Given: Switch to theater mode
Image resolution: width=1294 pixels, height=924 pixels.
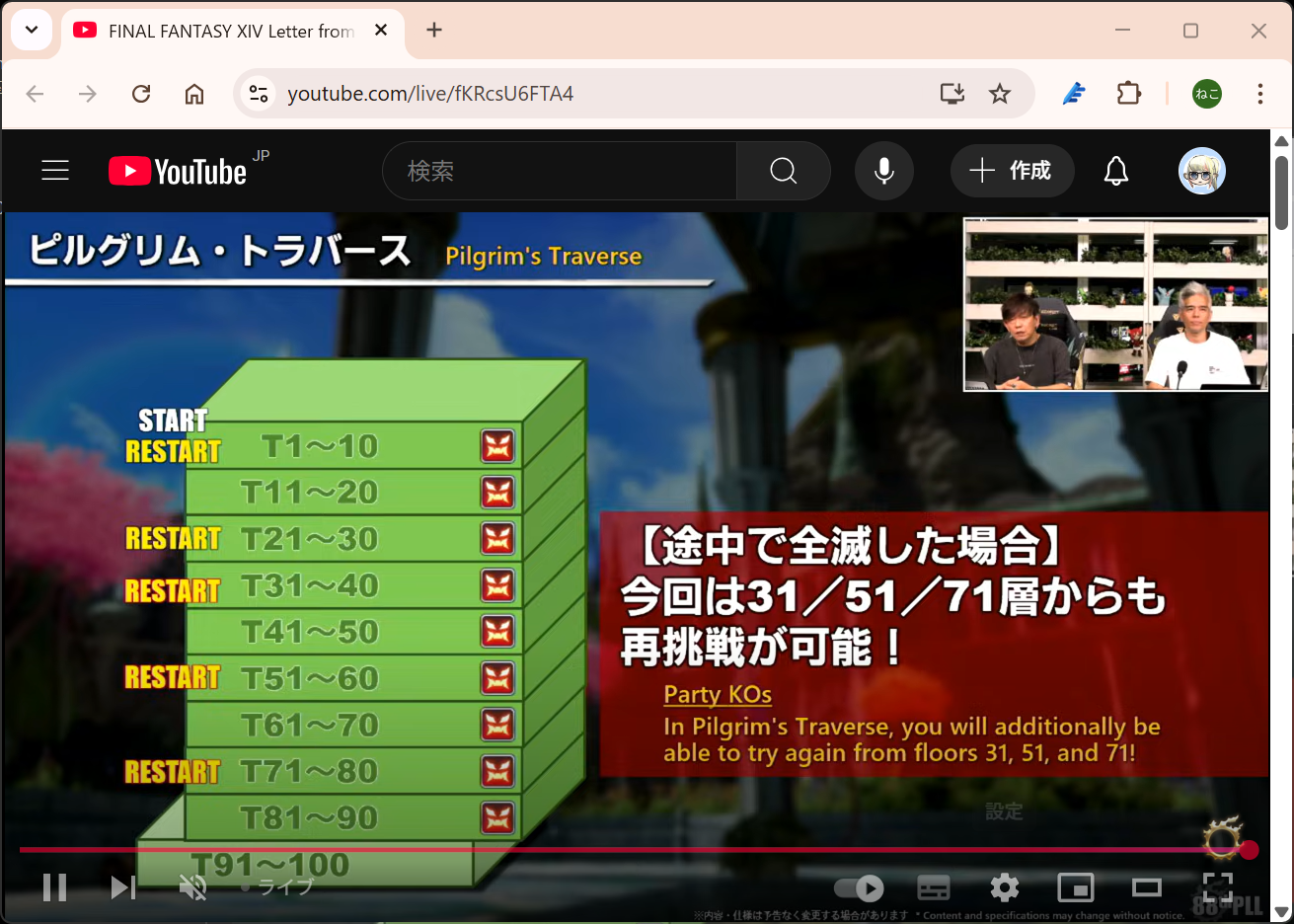Looking at the screenshot, I should (x=1147, y=888).
